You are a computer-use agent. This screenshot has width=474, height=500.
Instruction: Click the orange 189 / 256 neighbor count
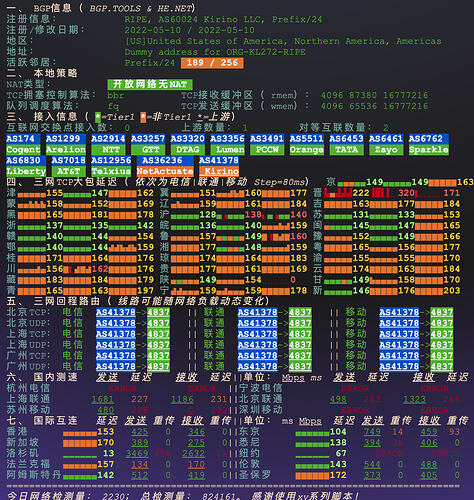pos(212,63)
